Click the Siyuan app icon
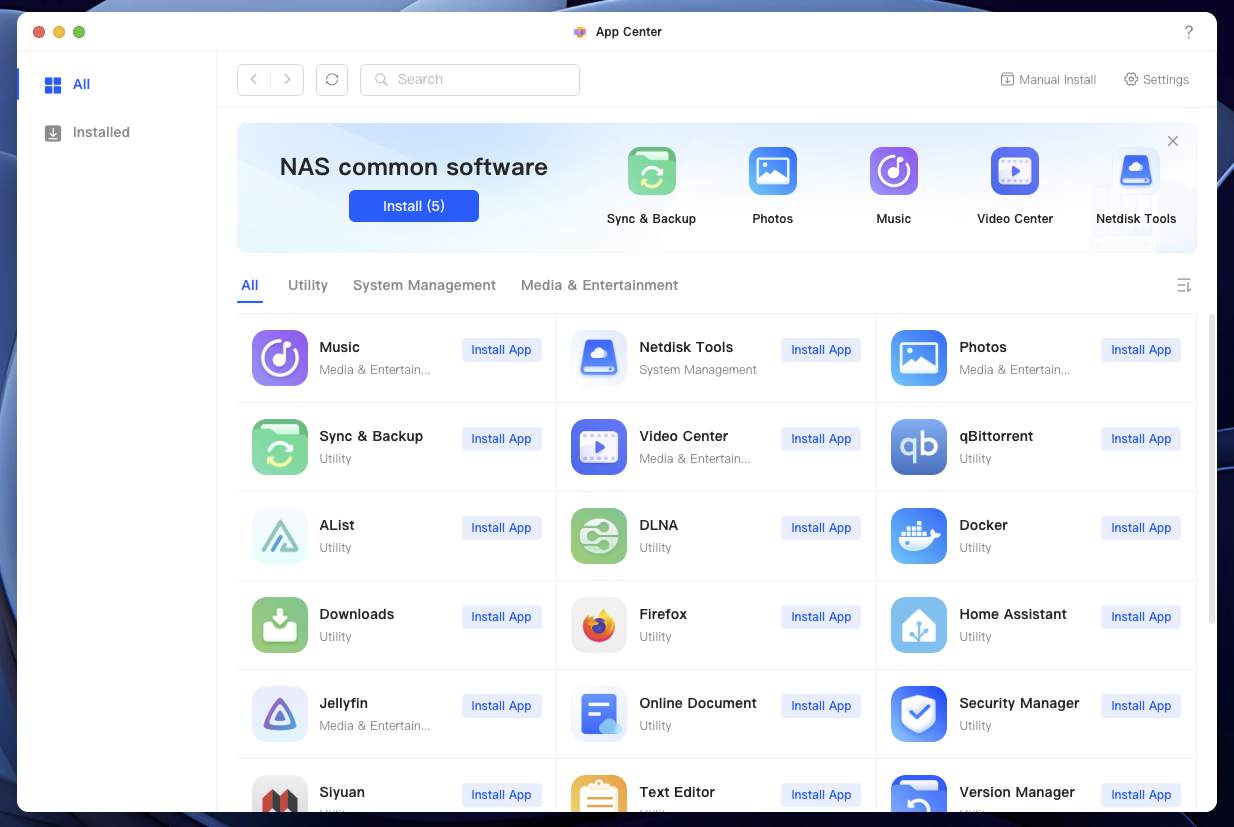 click(280, 794)
